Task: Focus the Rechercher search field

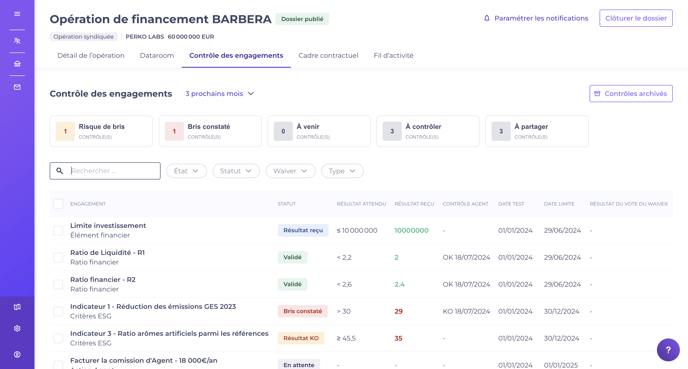Action: pos(105,171)
